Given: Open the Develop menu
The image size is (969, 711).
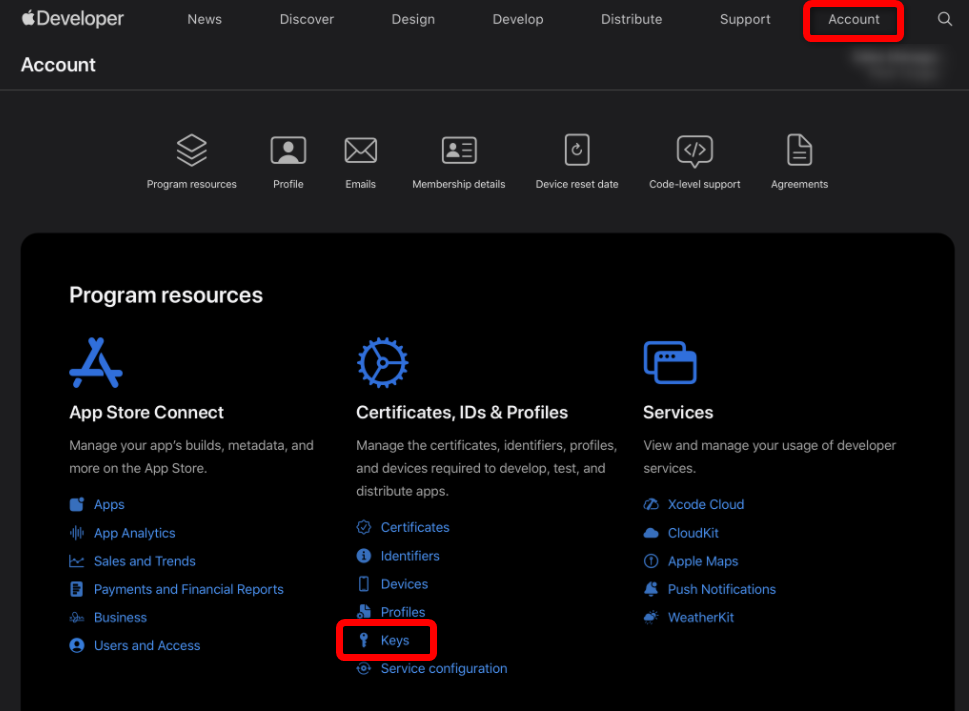Looking at the screenshot, I should pos(518,19).
